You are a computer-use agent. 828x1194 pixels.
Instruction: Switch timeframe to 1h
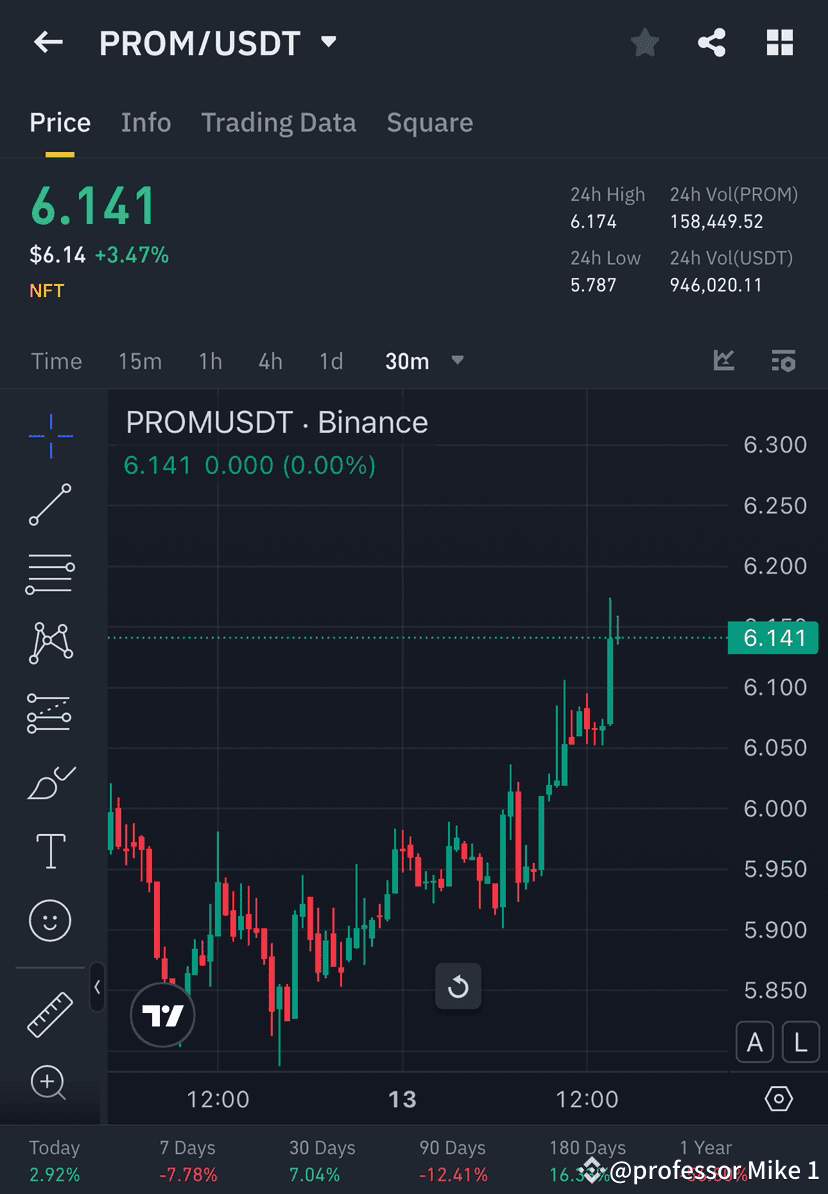pos(210,361)
